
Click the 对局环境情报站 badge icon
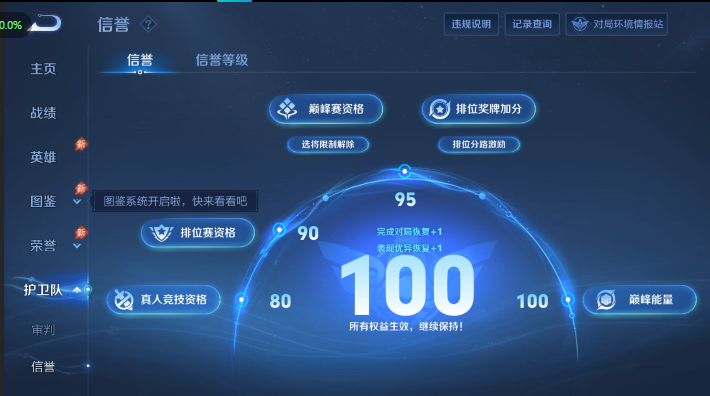coord(580,24)
